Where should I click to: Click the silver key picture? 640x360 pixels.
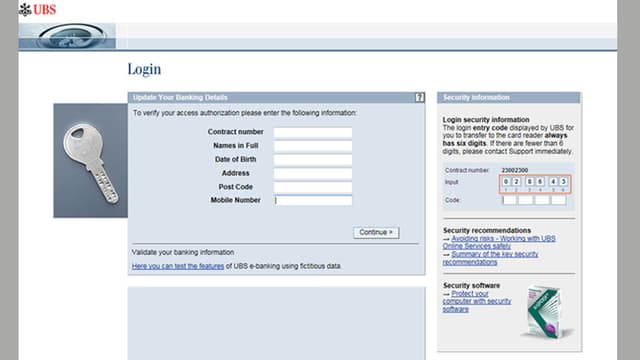[x=91, y=160]
